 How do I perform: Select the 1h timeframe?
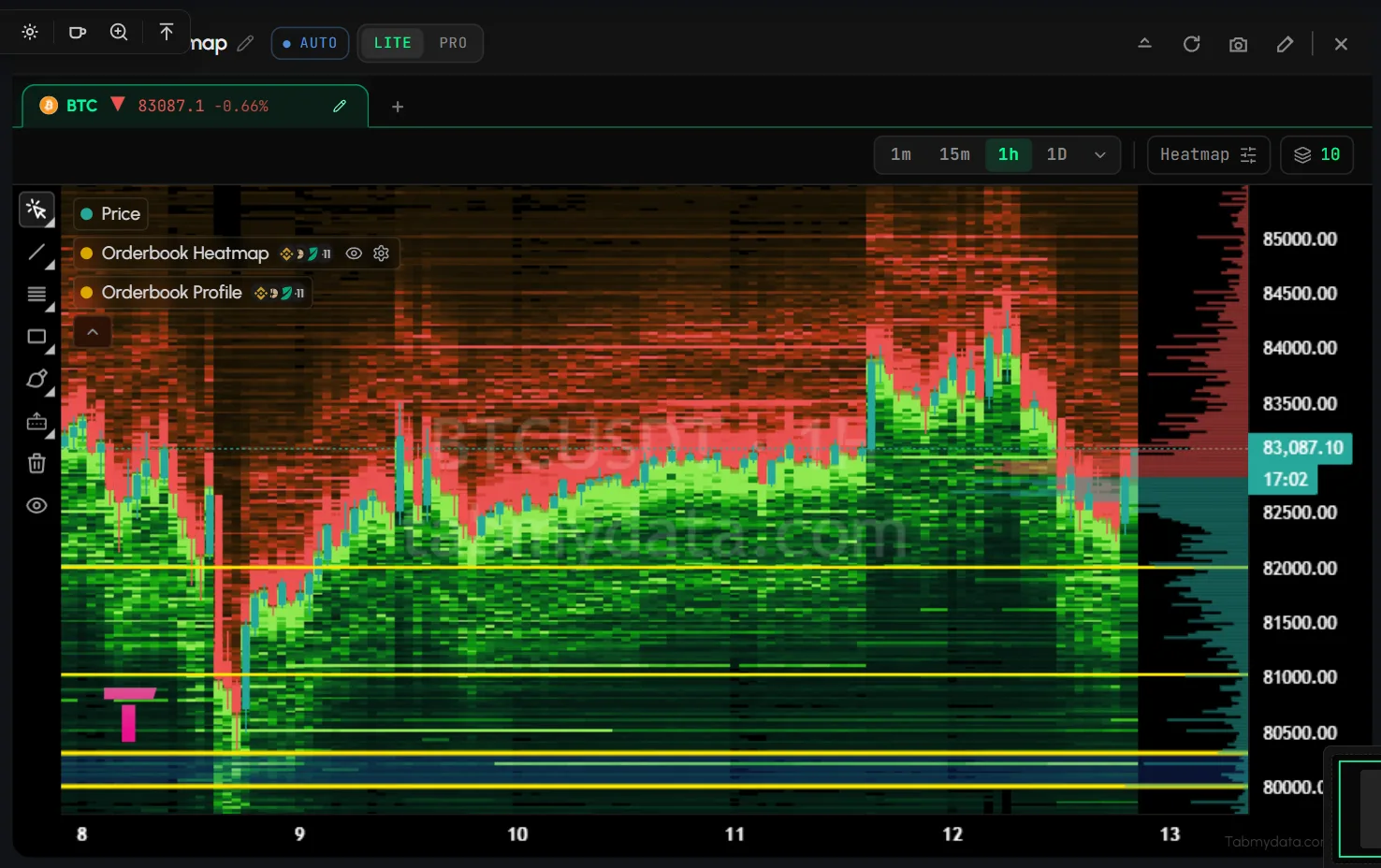pyautogui.click(x=1008, y=154)
